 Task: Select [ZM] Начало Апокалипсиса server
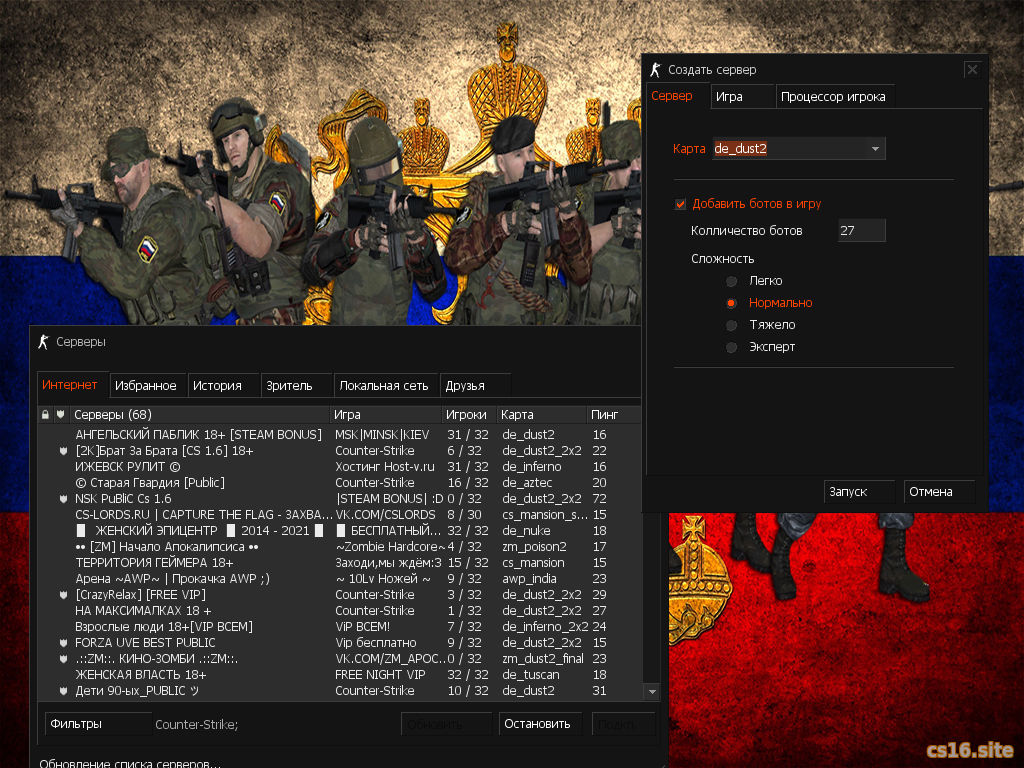[340, 547]
